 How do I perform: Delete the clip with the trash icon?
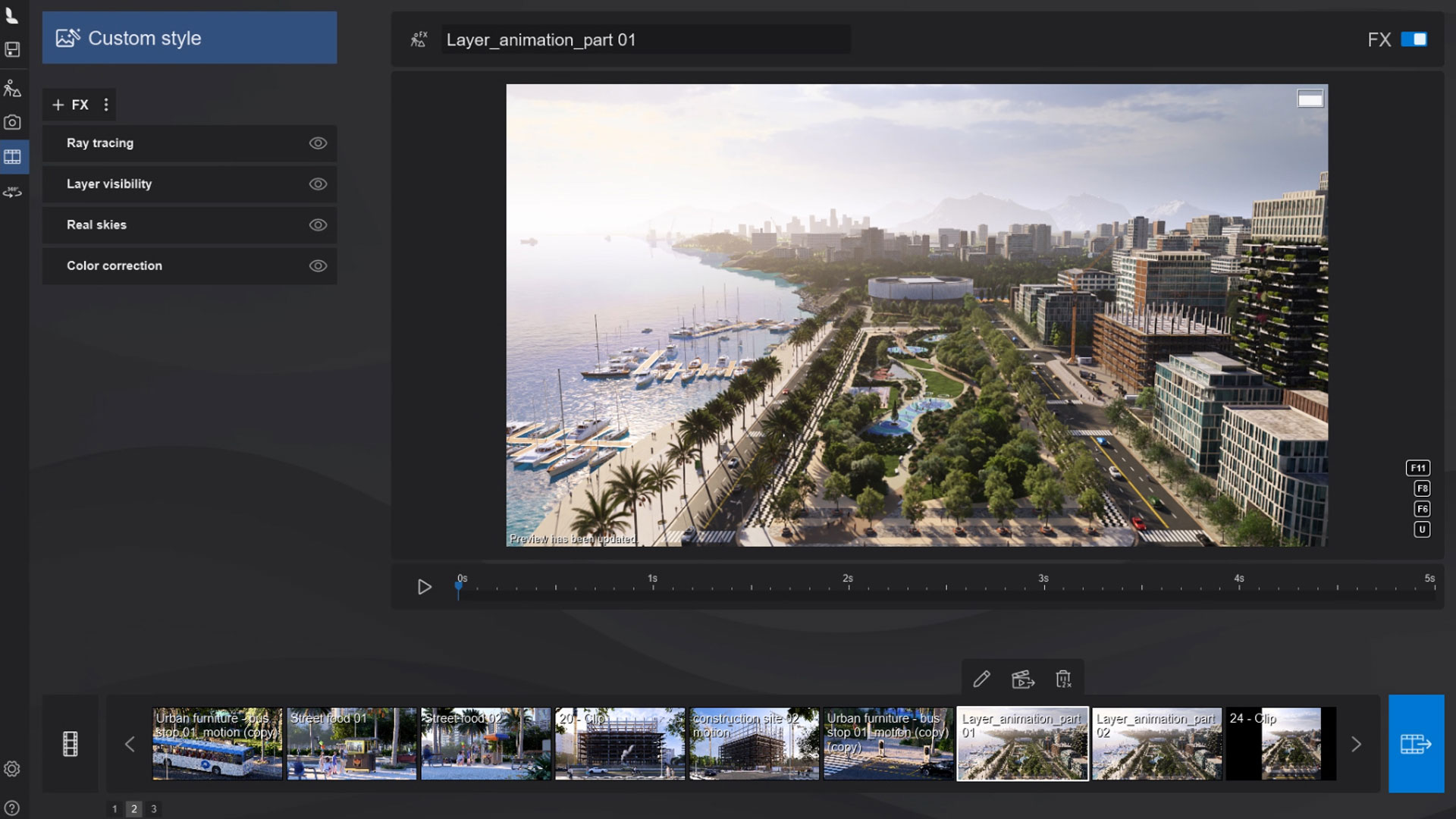[x=1063, y=679]
